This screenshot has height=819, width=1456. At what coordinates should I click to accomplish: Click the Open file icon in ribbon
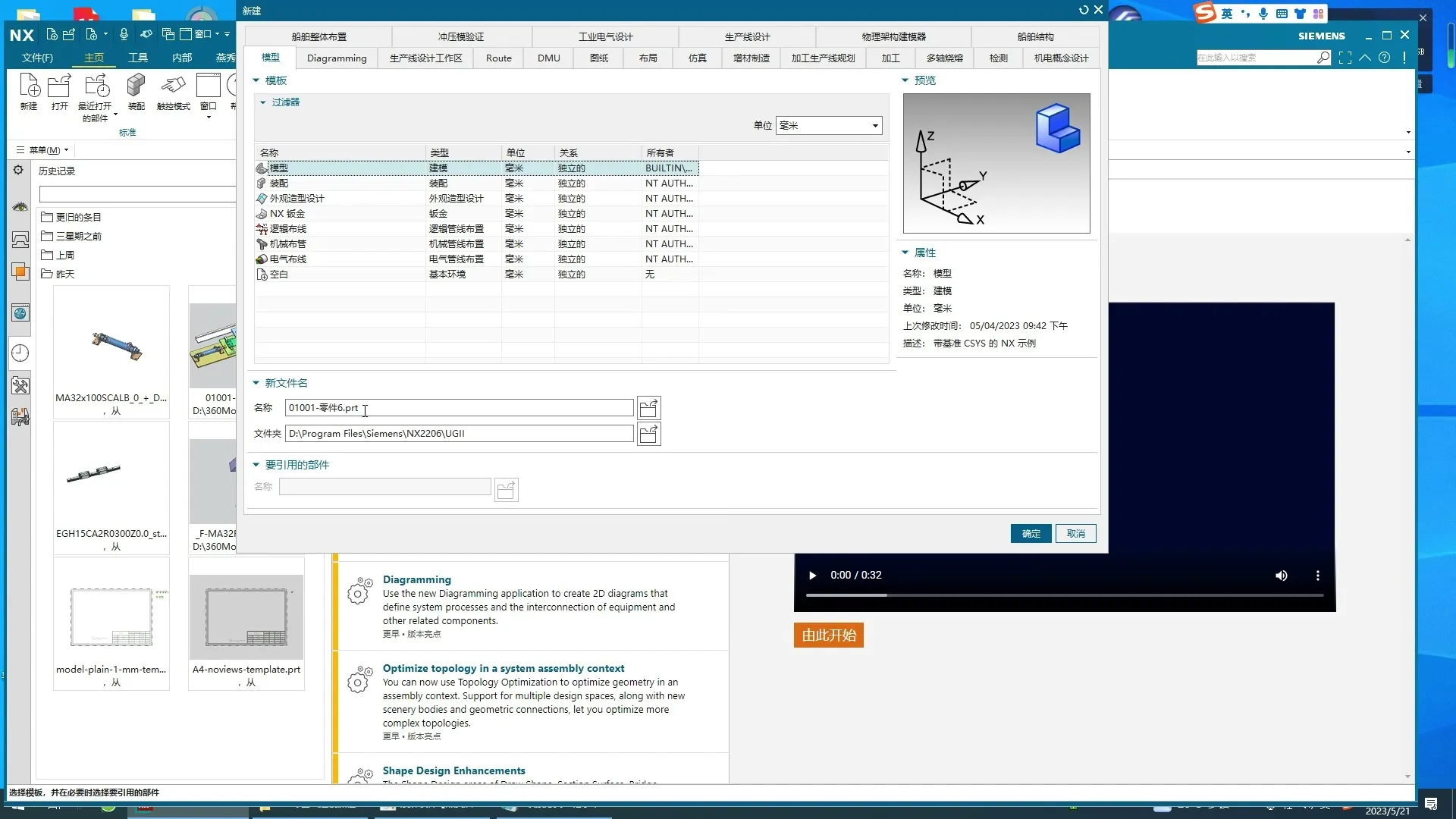pos(59,87)
